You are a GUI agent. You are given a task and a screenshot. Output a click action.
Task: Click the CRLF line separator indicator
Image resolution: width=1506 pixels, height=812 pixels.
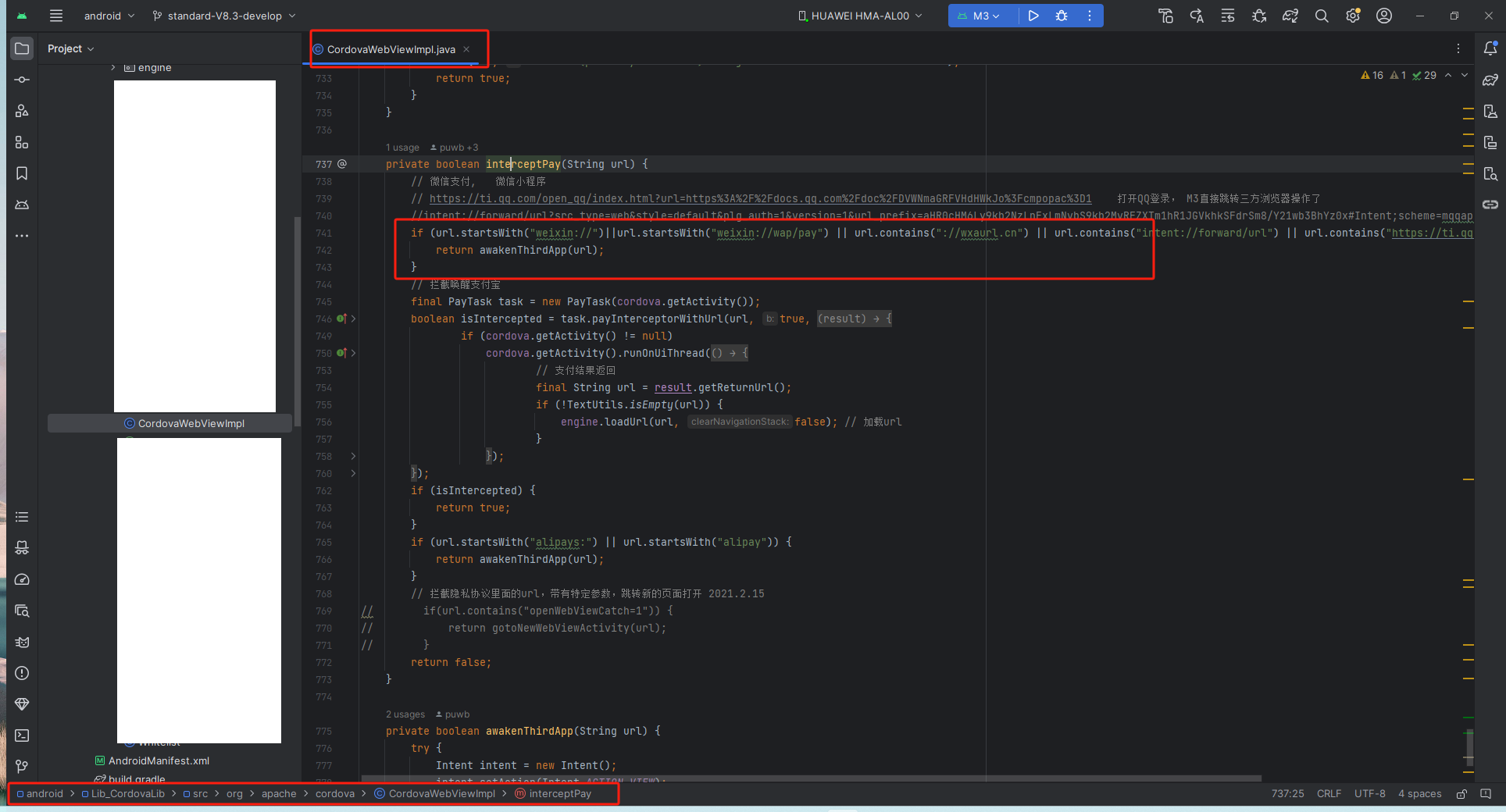1329,794
